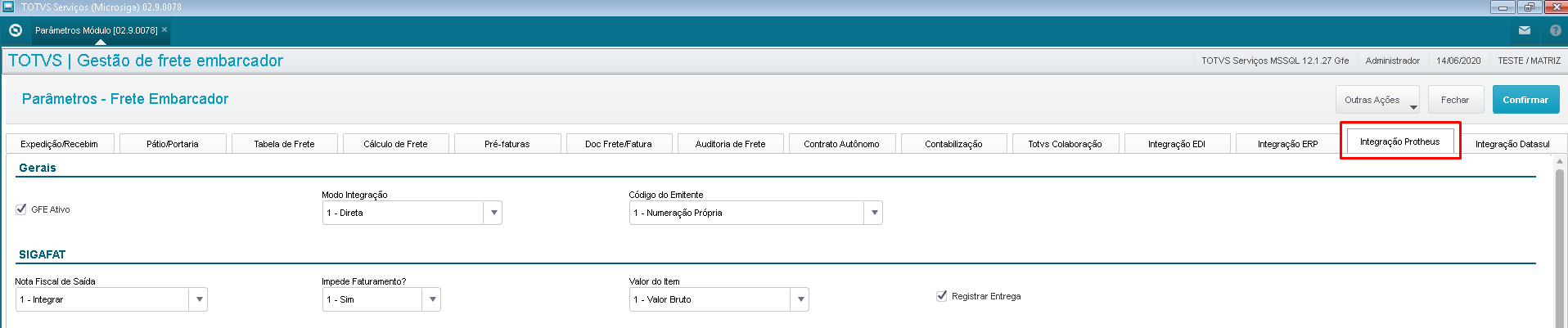
Task: Switch to the Integração ERP tab
Action: pyautogui.click(x=1288, y=144)
